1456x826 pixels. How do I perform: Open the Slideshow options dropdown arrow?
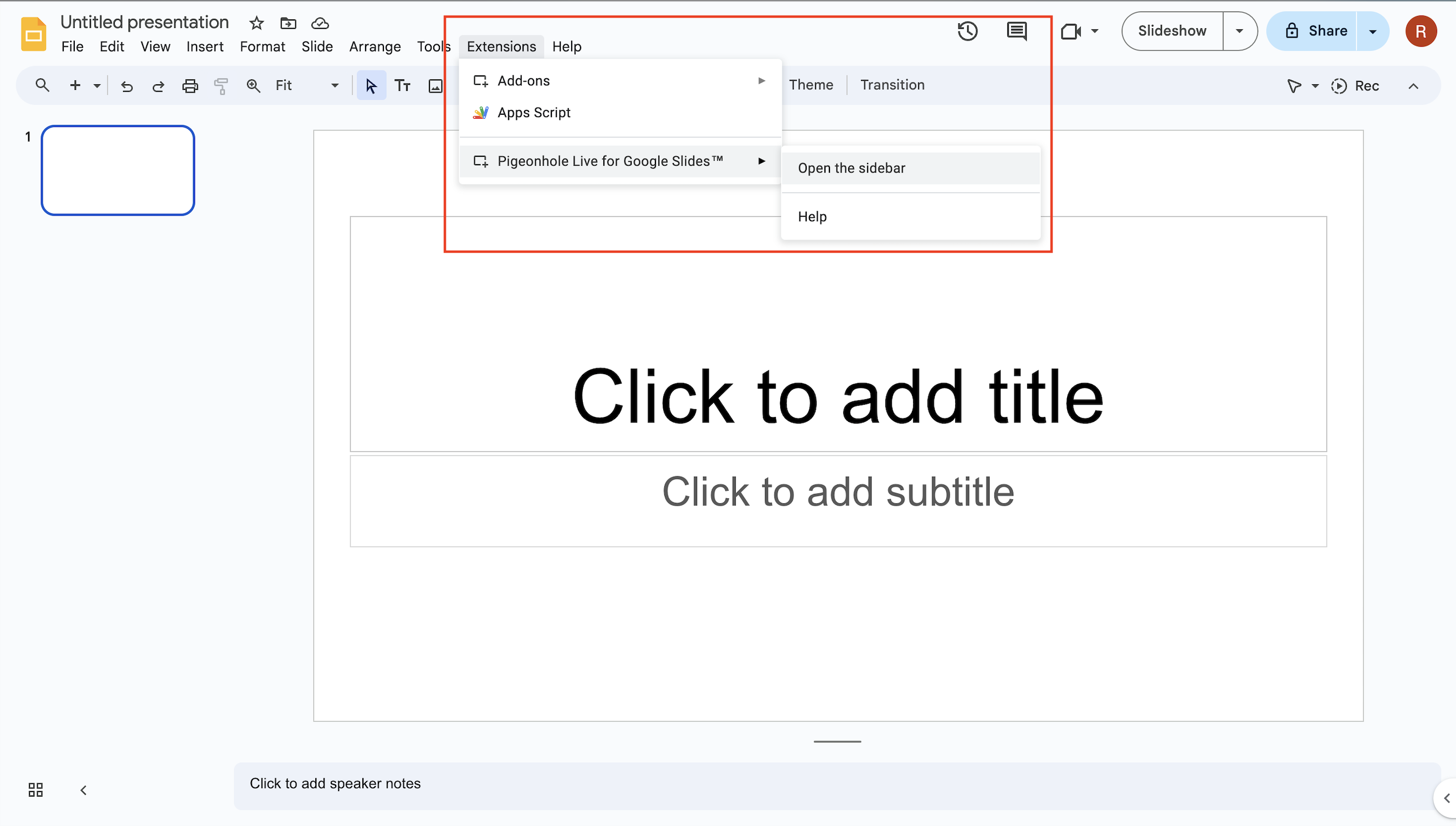pyautogui.click(x=1239, y=31)
